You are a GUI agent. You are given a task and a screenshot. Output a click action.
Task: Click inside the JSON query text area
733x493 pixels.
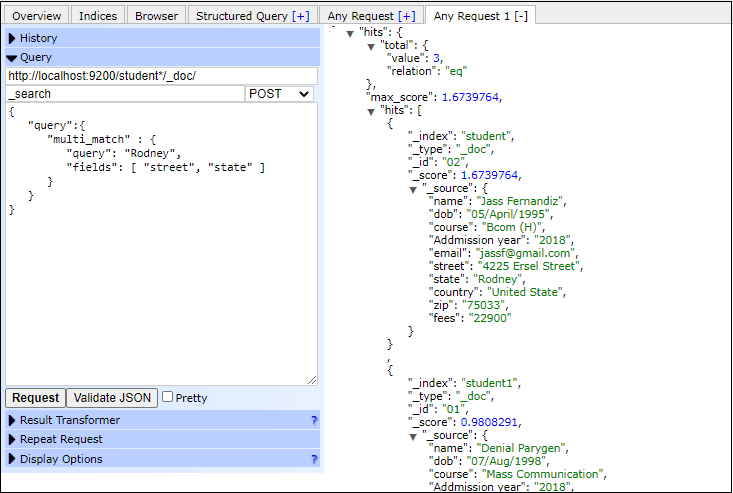(161, 244)
